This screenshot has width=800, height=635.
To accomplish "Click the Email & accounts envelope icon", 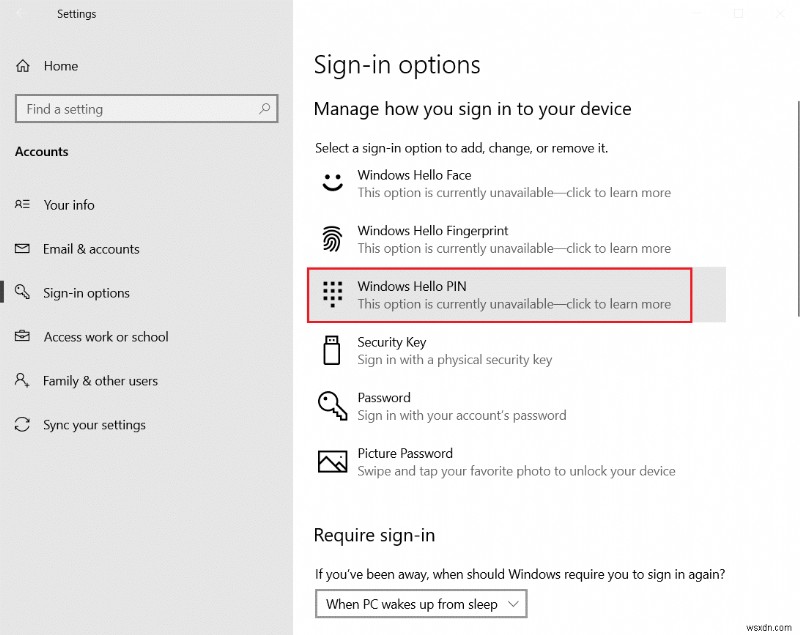I will coord(22,249).
